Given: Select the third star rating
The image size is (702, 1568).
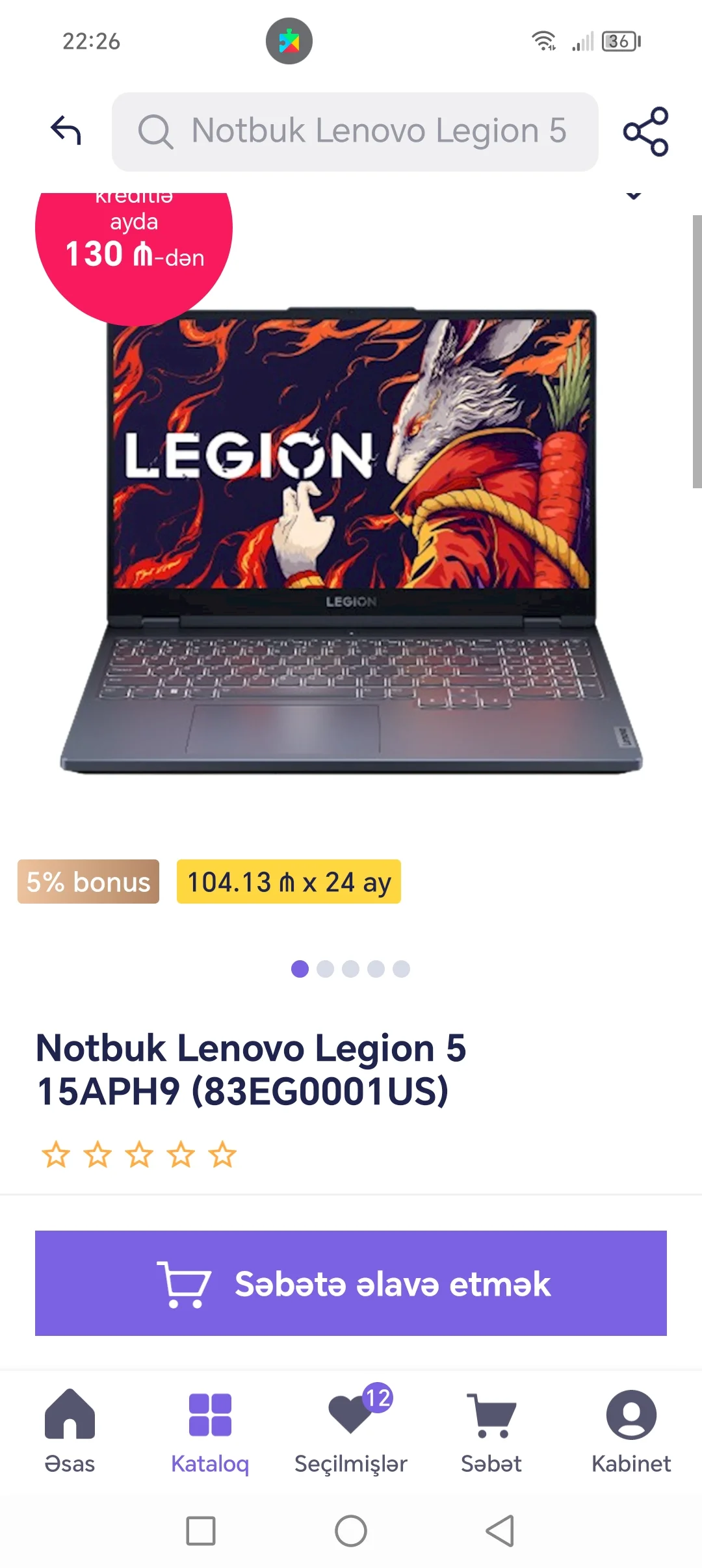Looking at the screenshot, I should (139, 1155).
